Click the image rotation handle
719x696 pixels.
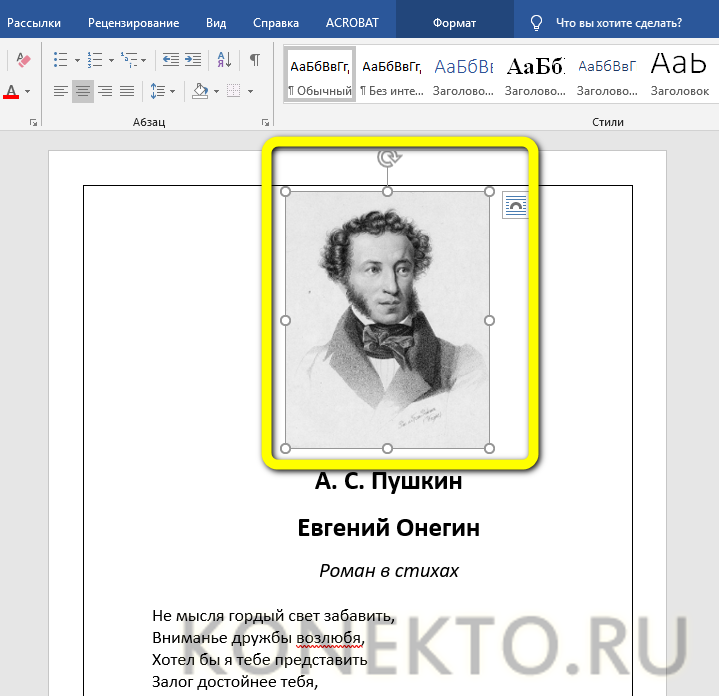[x=388, y=158]
